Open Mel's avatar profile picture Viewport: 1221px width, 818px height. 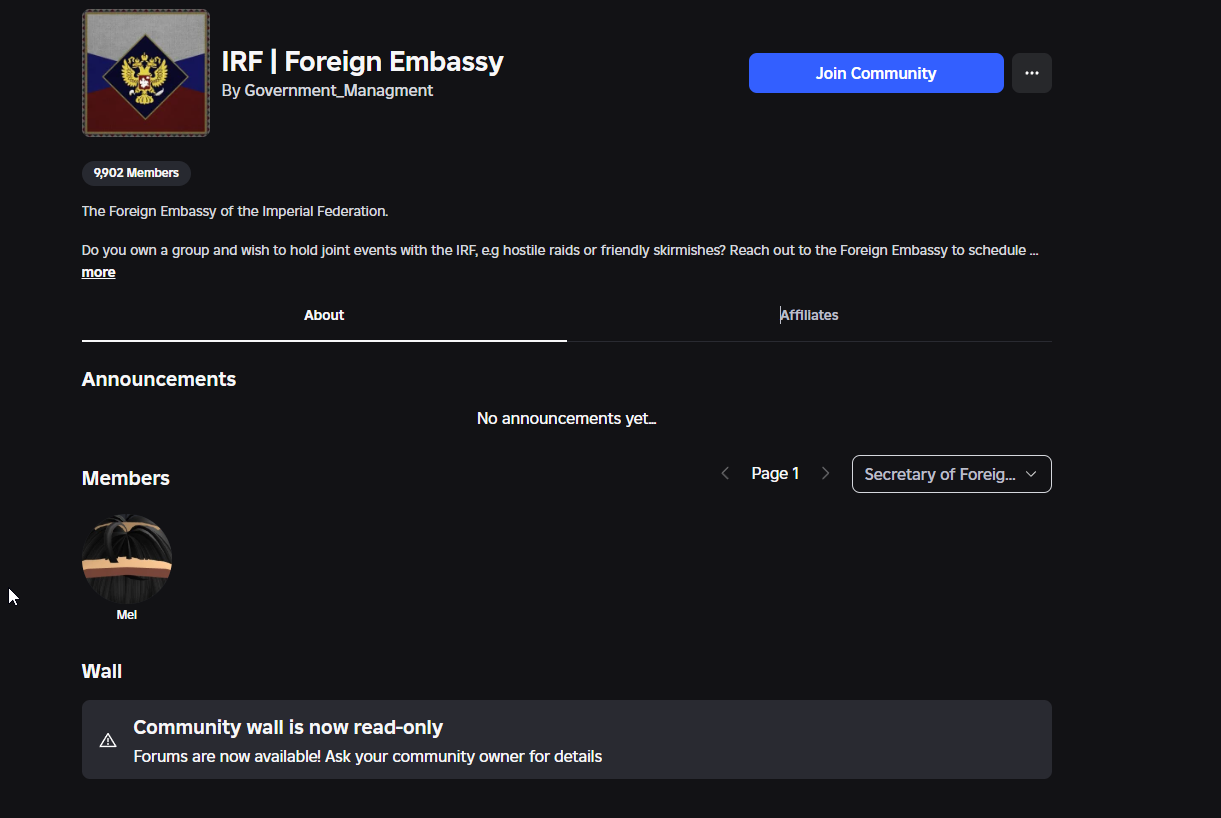pos(127,559)
